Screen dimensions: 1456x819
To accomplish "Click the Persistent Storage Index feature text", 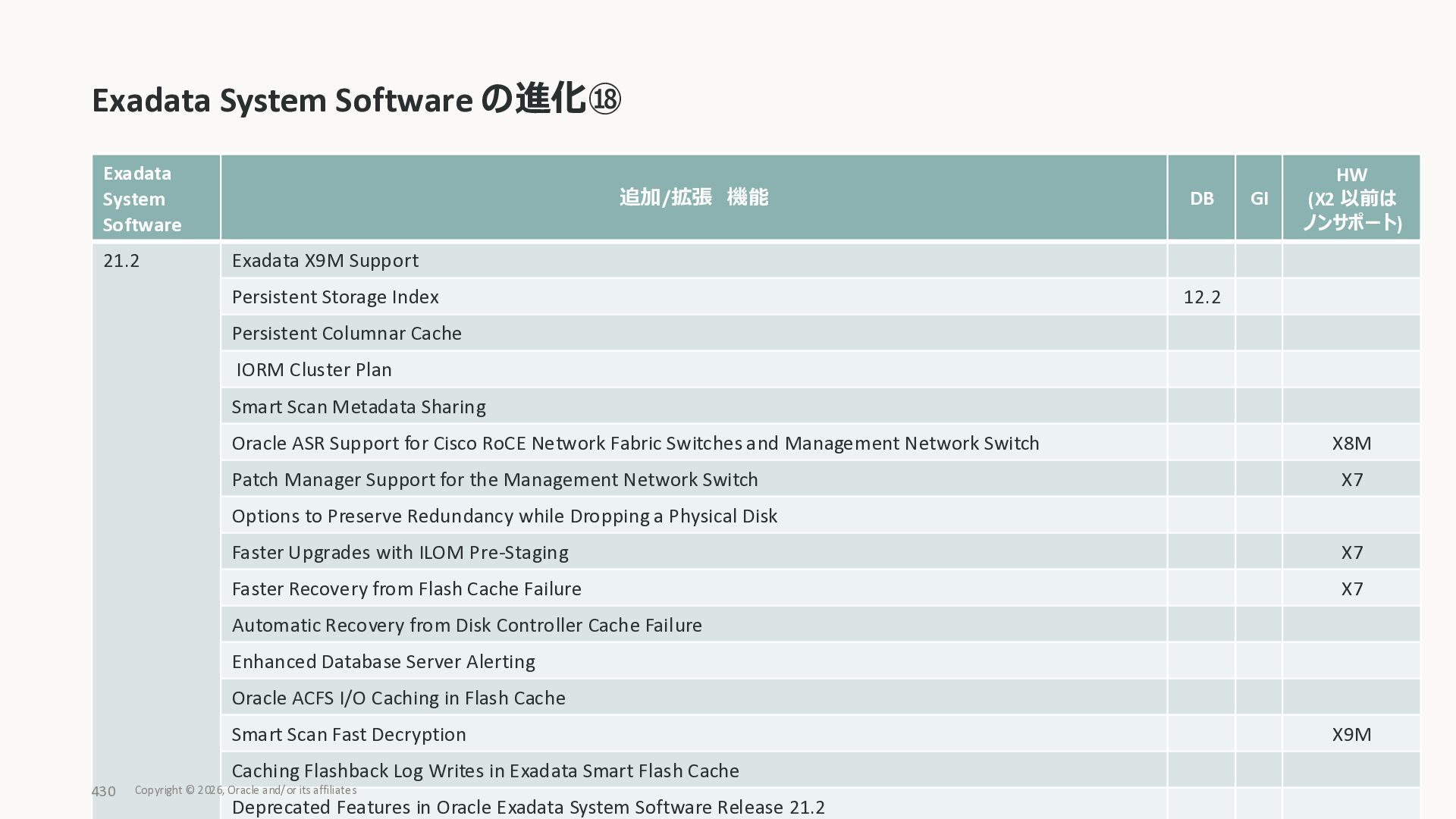I will [x=335, y=297].
